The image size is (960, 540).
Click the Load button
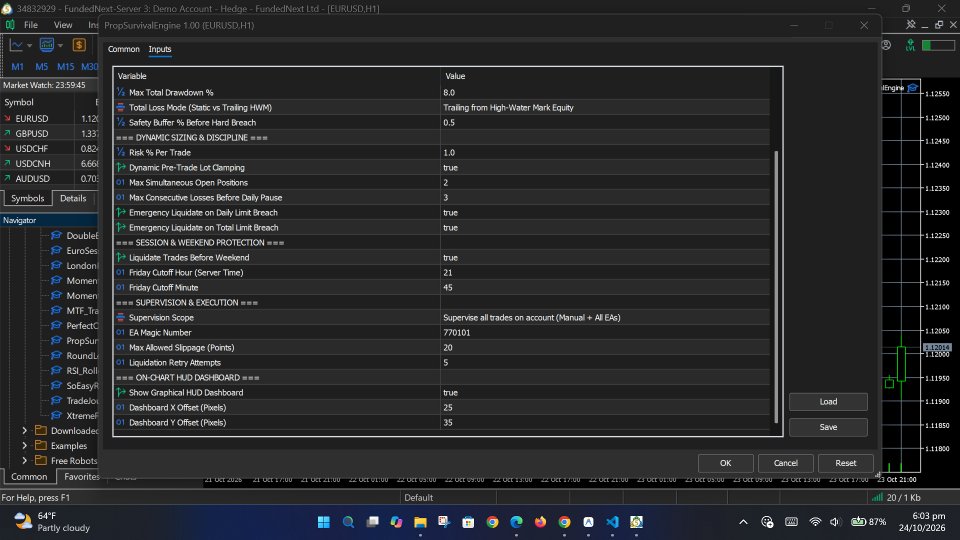pyautogui.click(x=828, y=402)
